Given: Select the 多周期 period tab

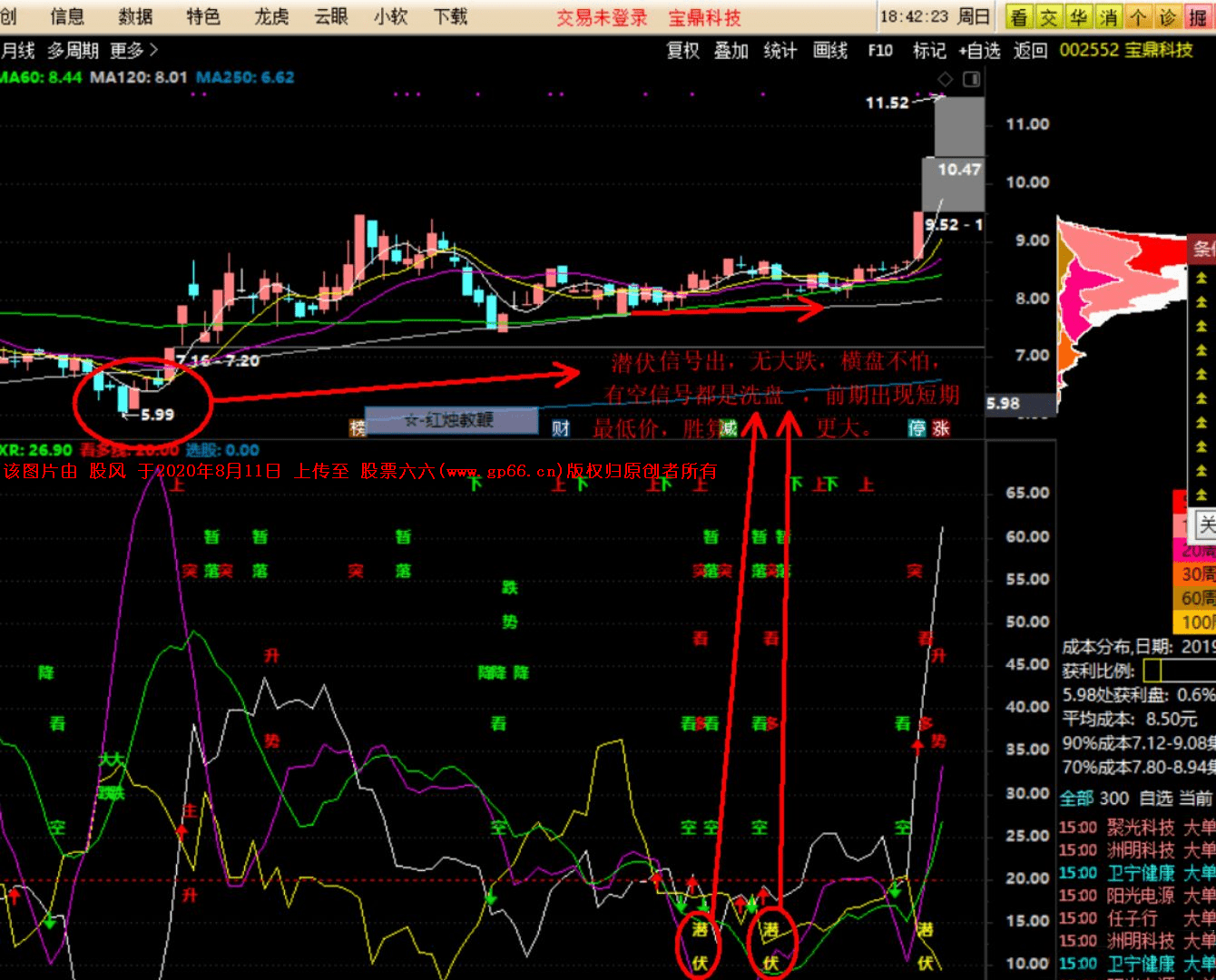Looking at the screenshot, I should [73, 51].
